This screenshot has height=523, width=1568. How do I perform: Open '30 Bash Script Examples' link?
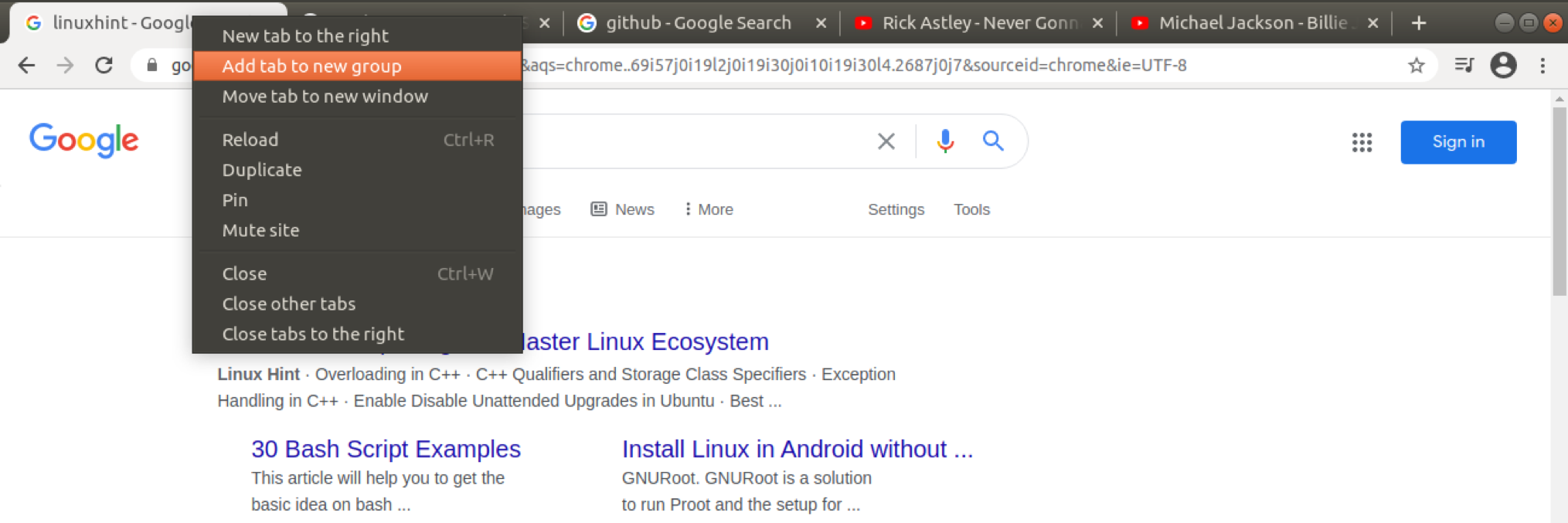386,449
